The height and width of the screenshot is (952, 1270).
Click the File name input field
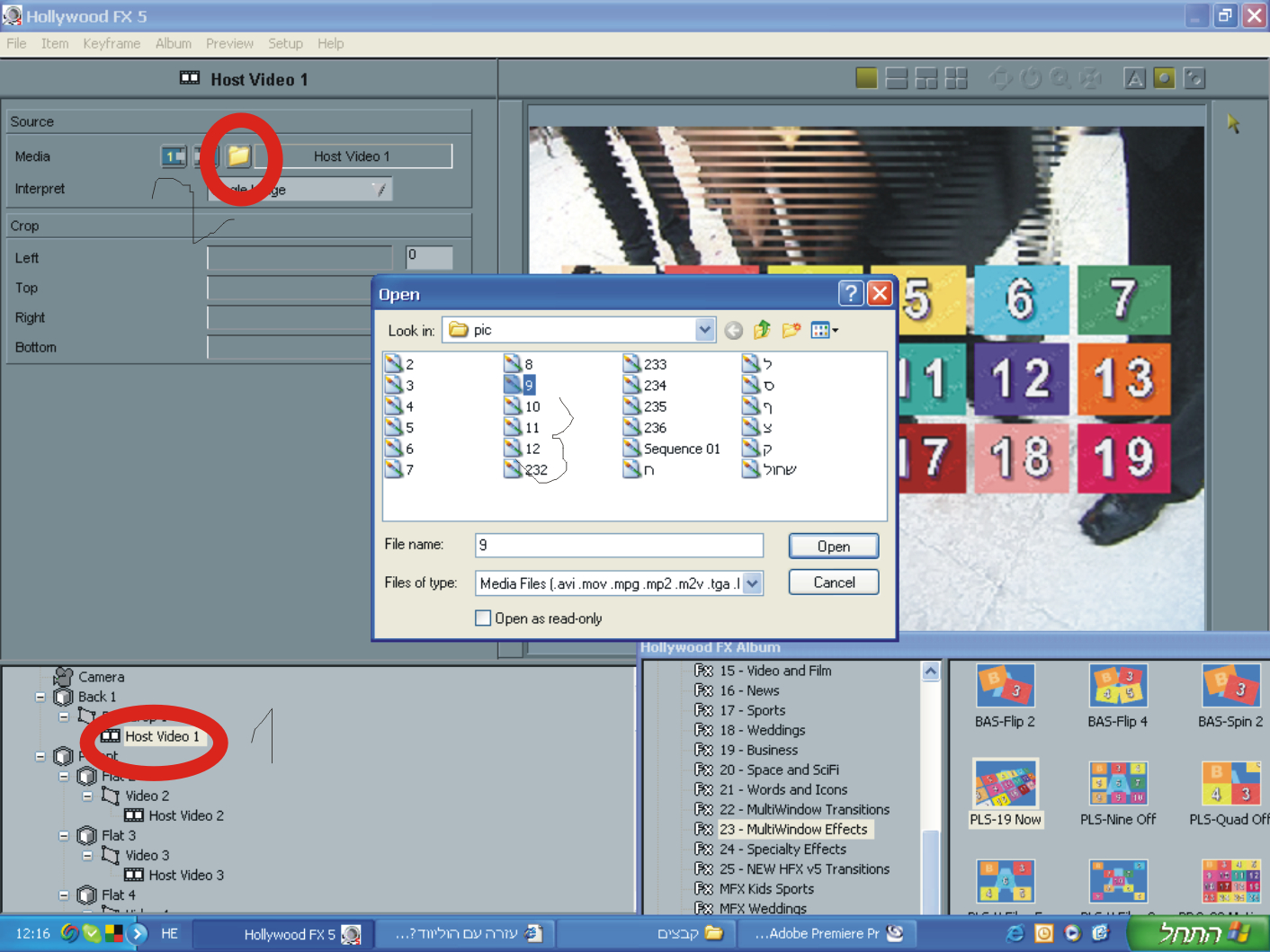click(619, 545)
